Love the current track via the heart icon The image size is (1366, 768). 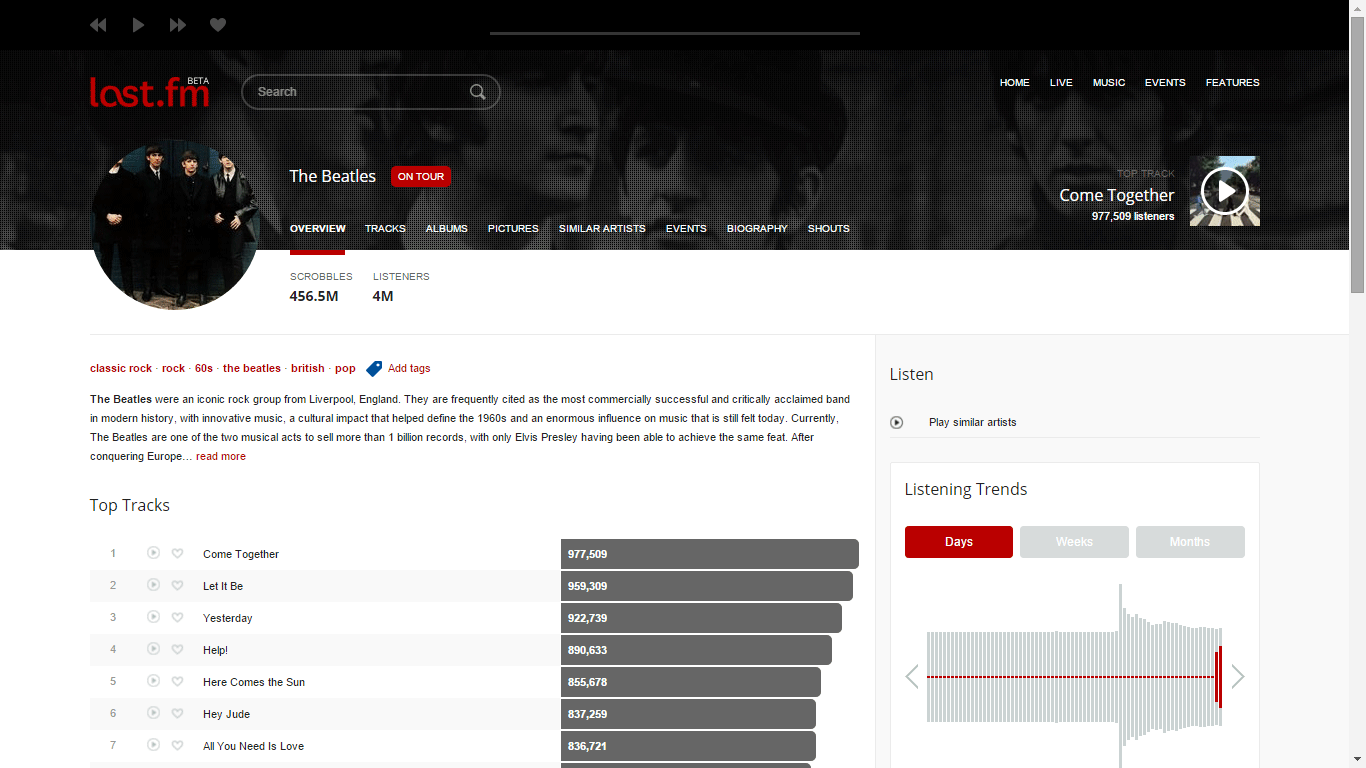point(217,24)
